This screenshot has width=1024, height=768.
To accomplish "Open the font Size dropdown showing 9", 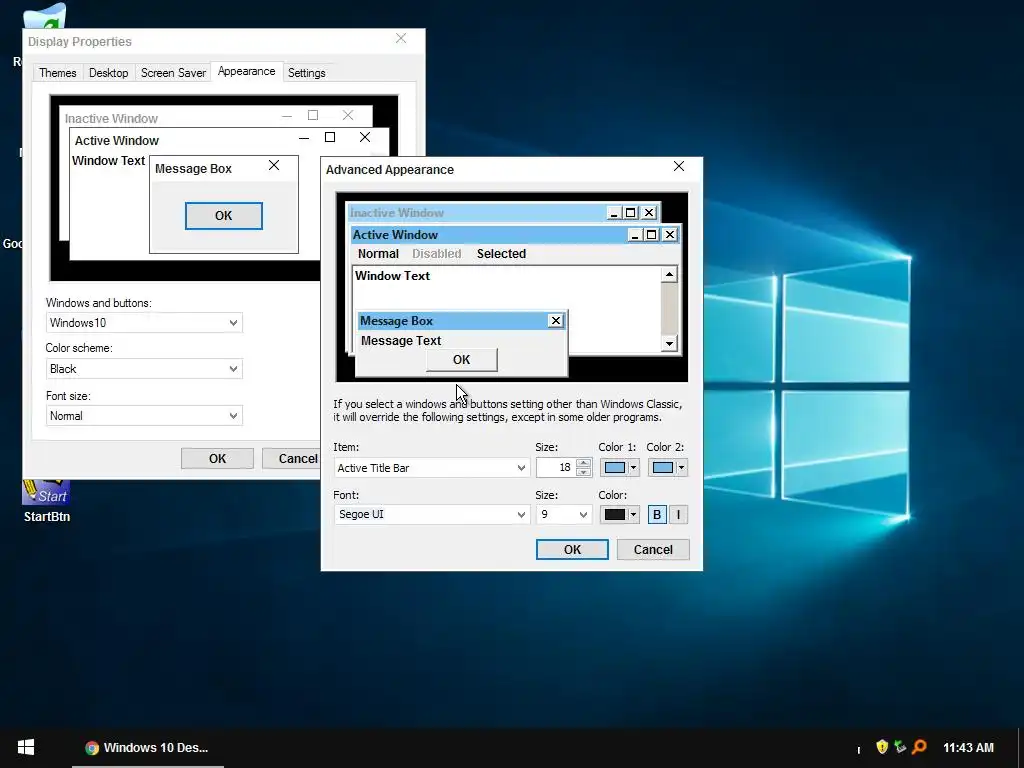I will pyautogui.click(x=564, y=515).
